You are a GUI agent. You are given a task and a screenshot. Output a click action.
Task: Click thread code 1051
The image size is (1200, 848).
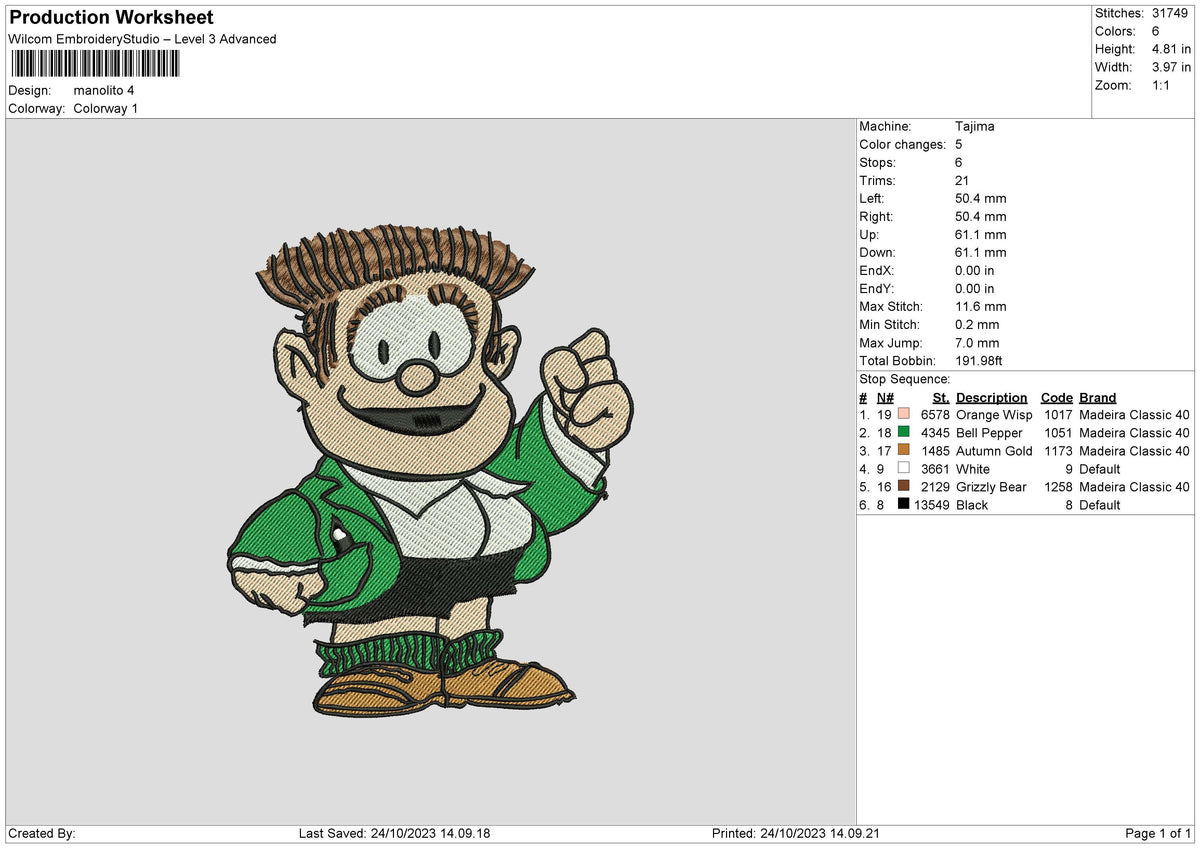tap(1059, 433)
